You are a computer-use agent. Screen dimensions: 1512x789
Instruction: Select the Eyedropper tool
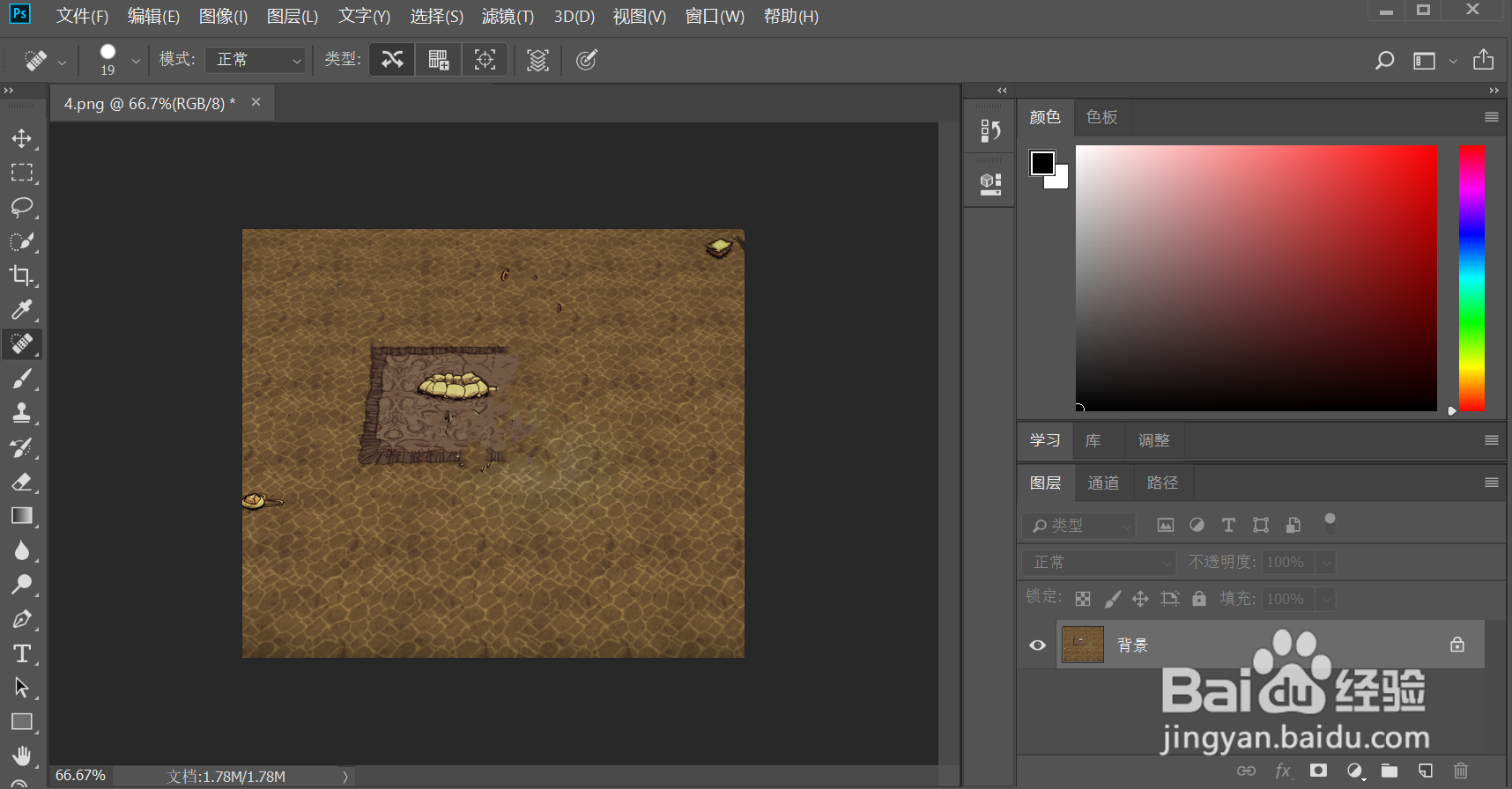(22, 310)
